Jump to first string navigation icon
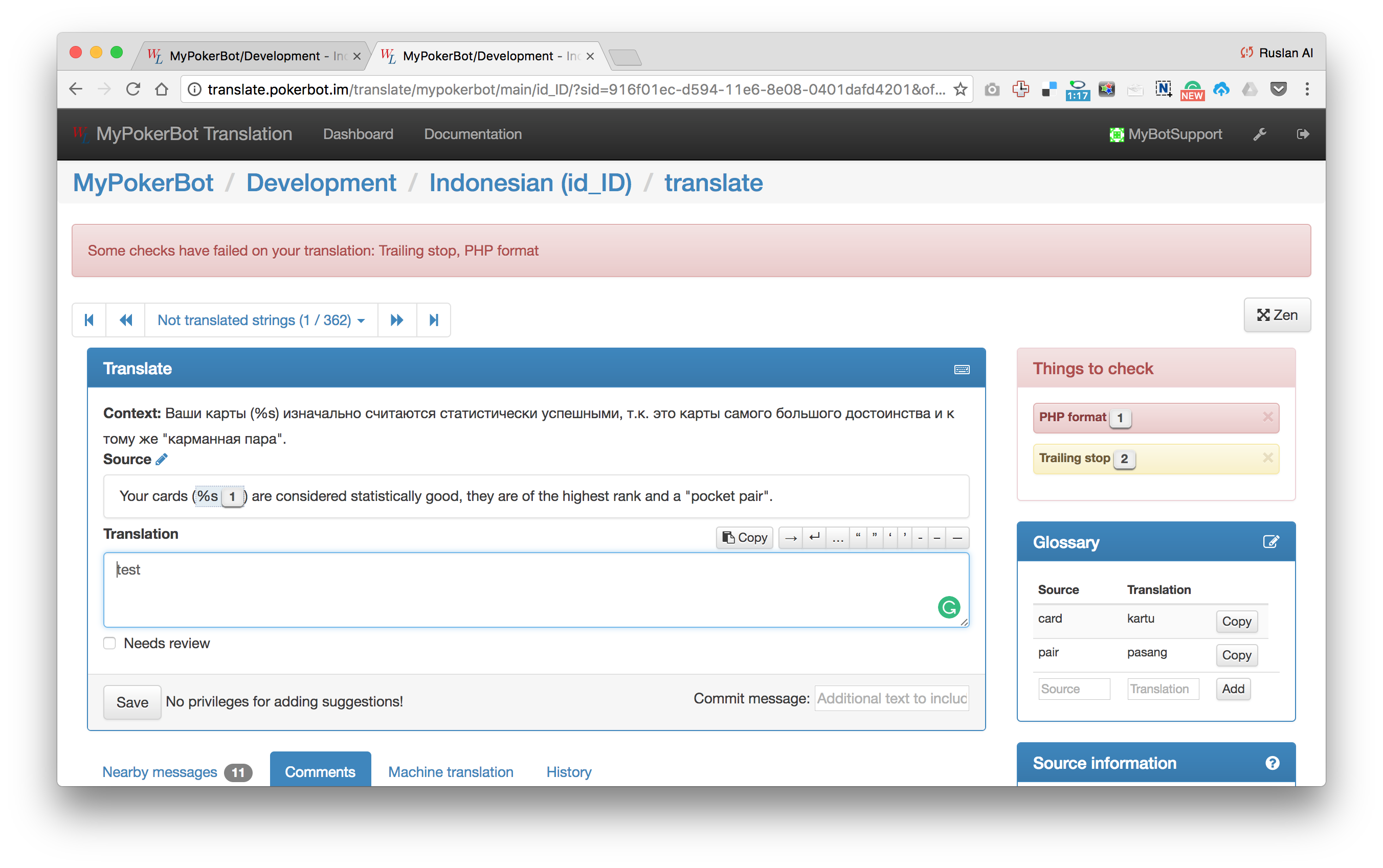 (x=89, y=320)
